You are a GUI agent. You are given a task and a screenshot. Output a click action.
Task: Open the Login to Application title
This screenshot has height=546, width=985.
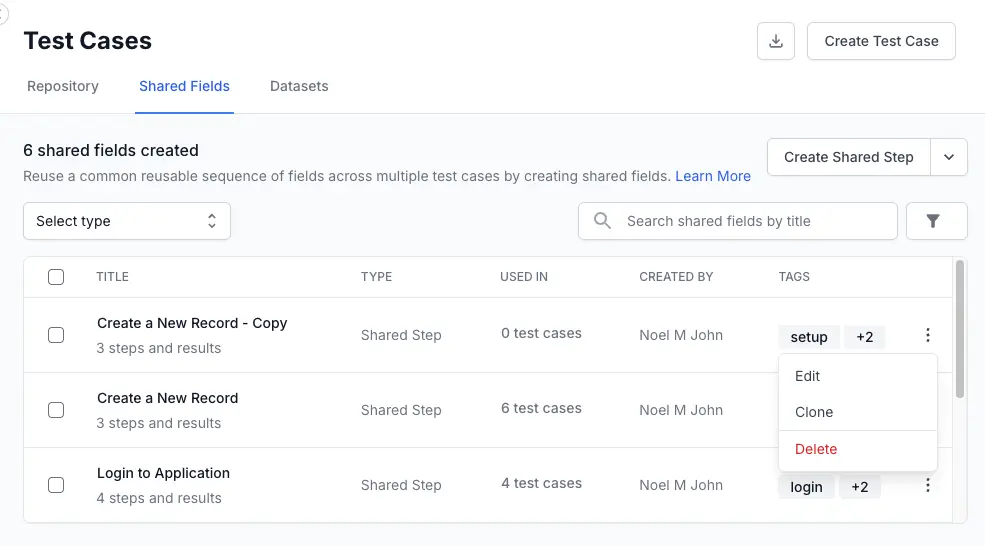[163, 473]
